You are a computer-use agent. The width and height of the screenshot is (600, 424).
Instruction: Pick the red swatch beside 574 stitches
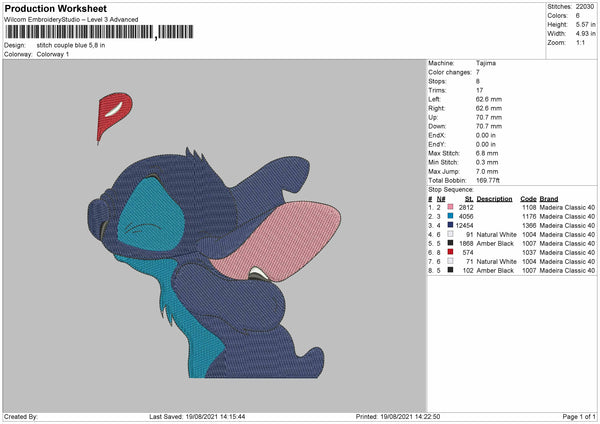click(450, 252)
